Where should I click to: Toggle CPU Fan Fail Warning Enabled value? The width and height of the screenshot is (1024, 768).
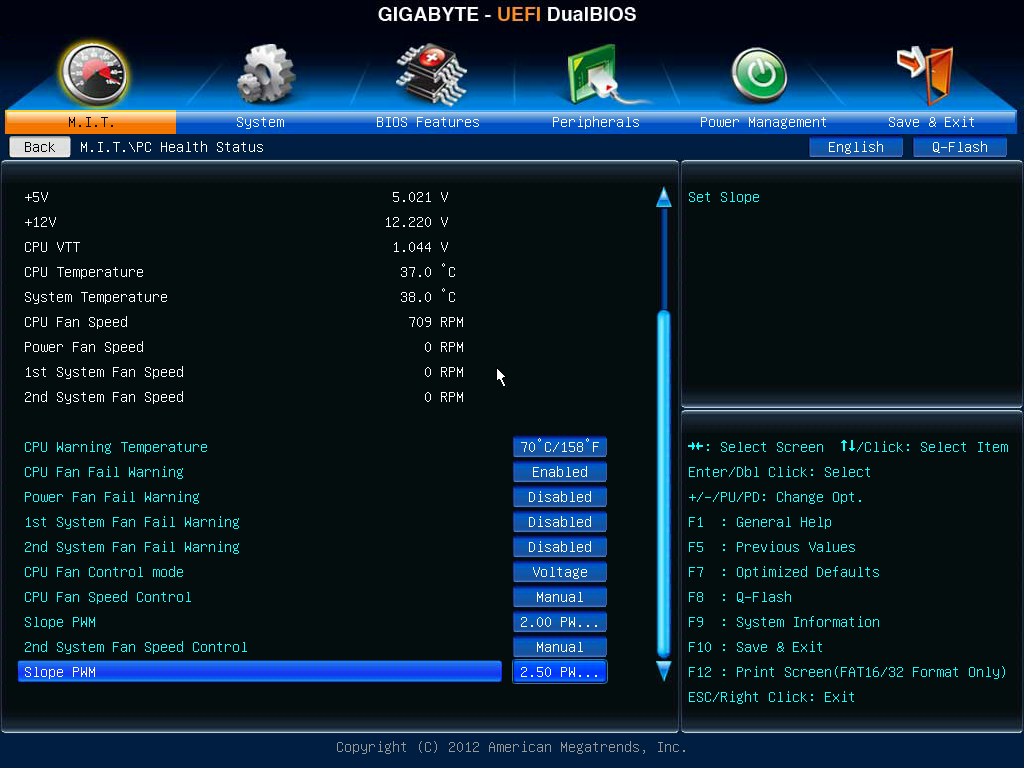tap(560, 472)
